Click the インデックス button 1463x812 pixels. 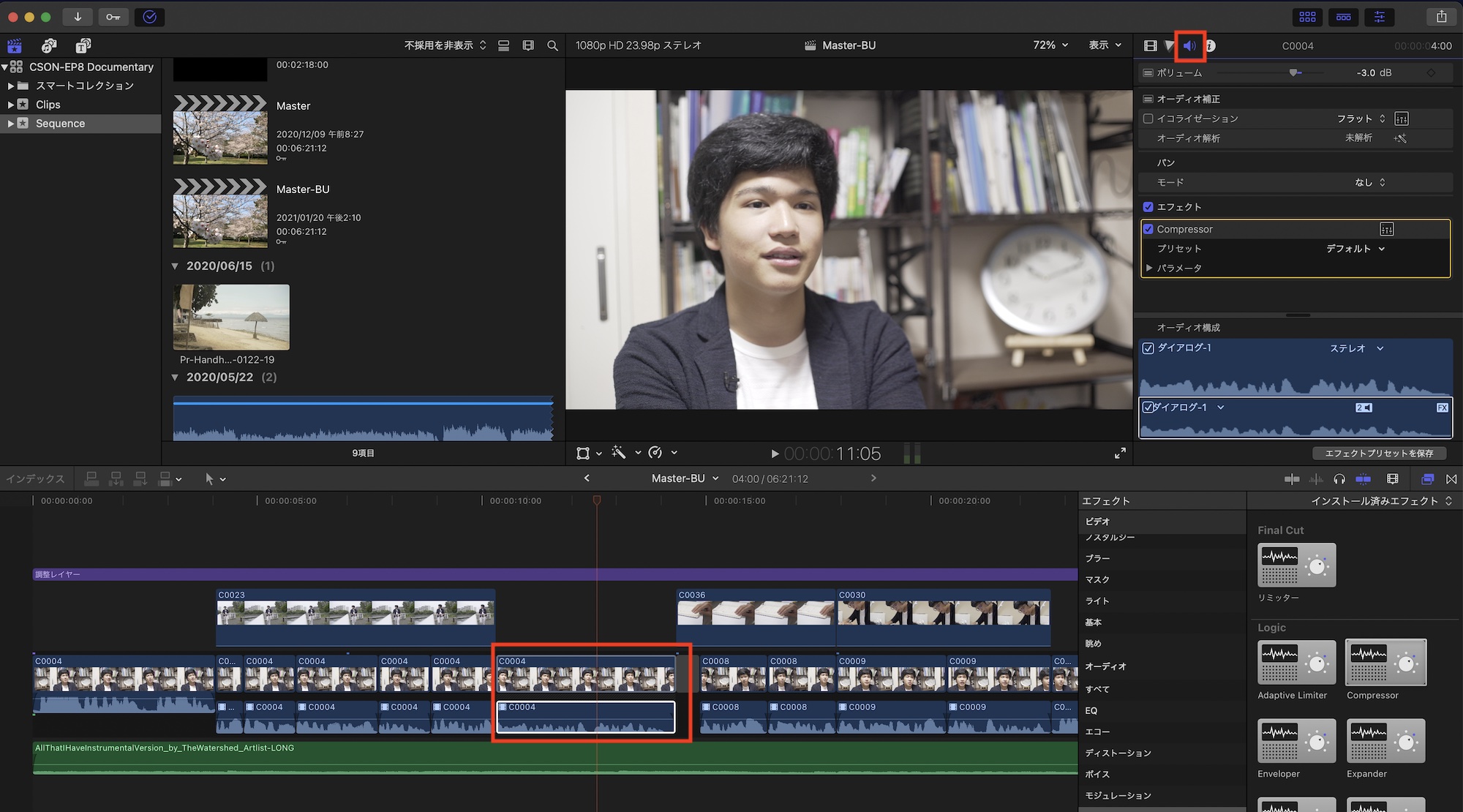coord(35,479)
